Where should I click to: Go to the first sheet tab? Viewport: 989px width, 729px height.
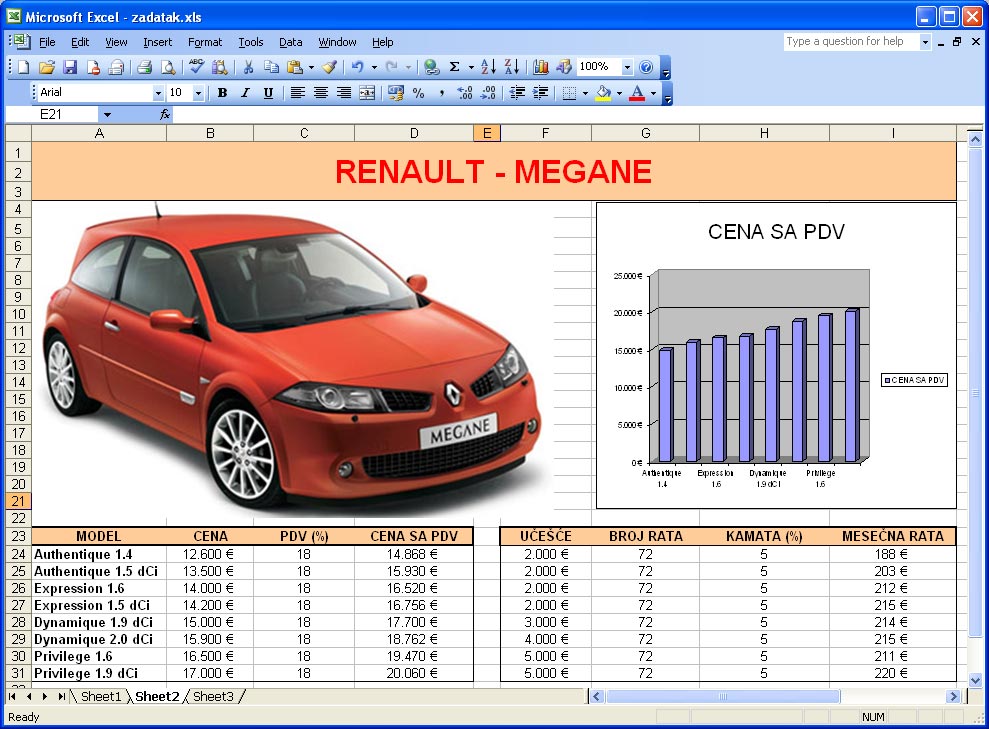[x=12, y=696]
